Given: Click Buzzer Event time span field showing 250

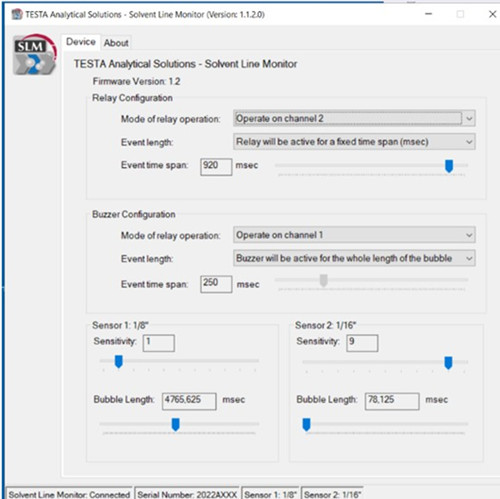Looking at the screenshot, I should 216,284.
